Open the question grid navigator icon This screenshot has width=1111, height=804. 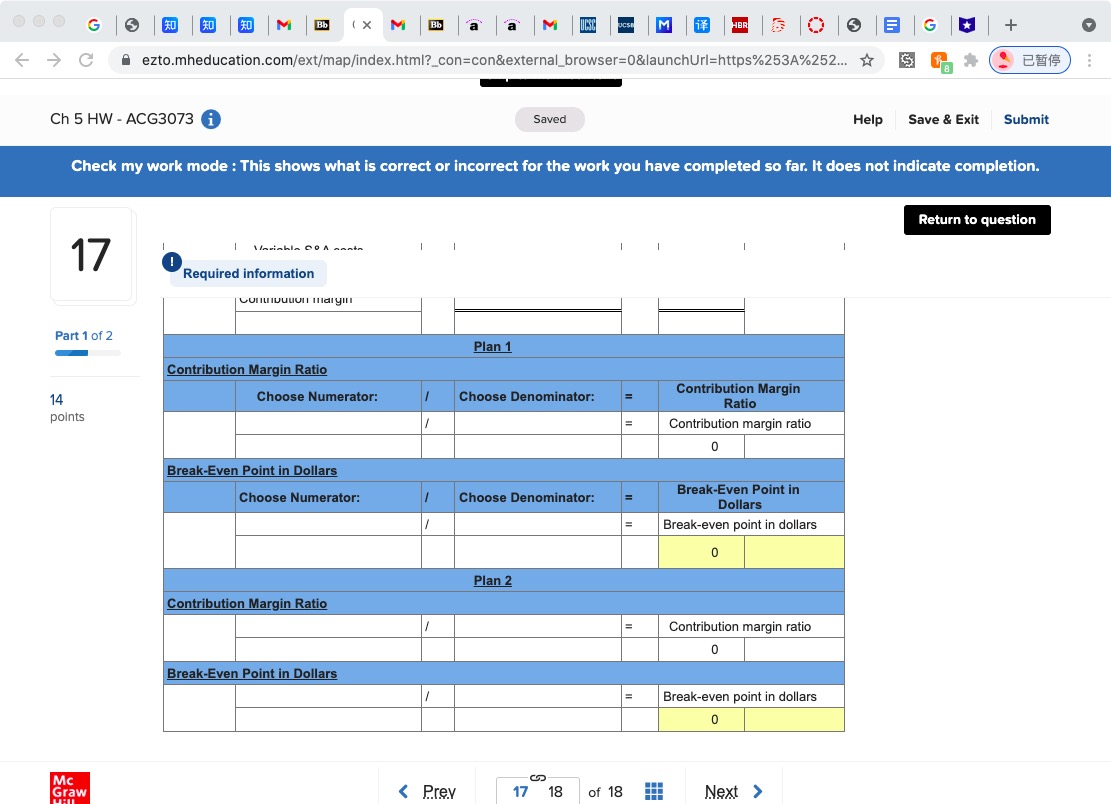point(654,791)
